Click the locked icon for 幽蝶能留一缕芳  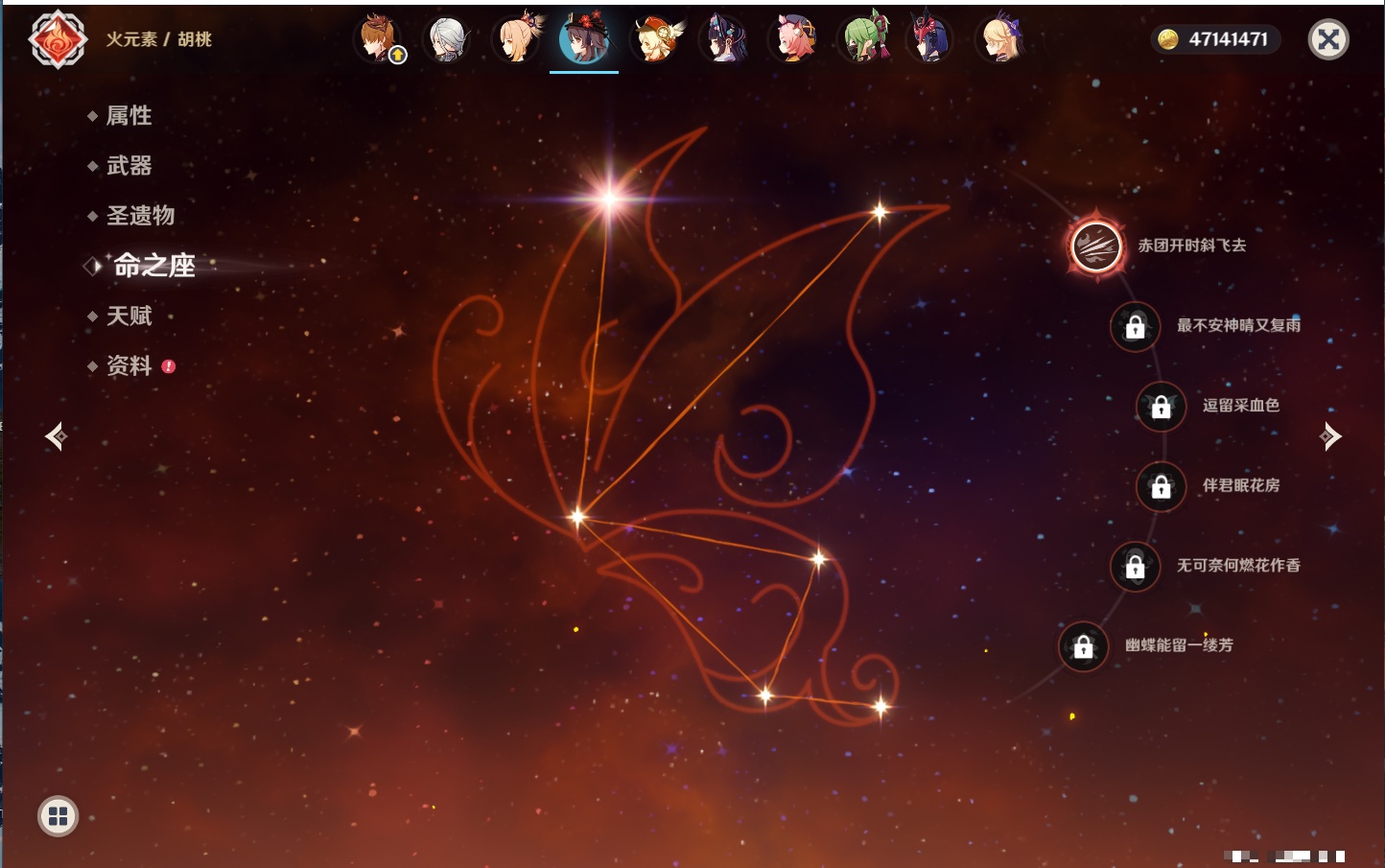[x=1083, y=646]
